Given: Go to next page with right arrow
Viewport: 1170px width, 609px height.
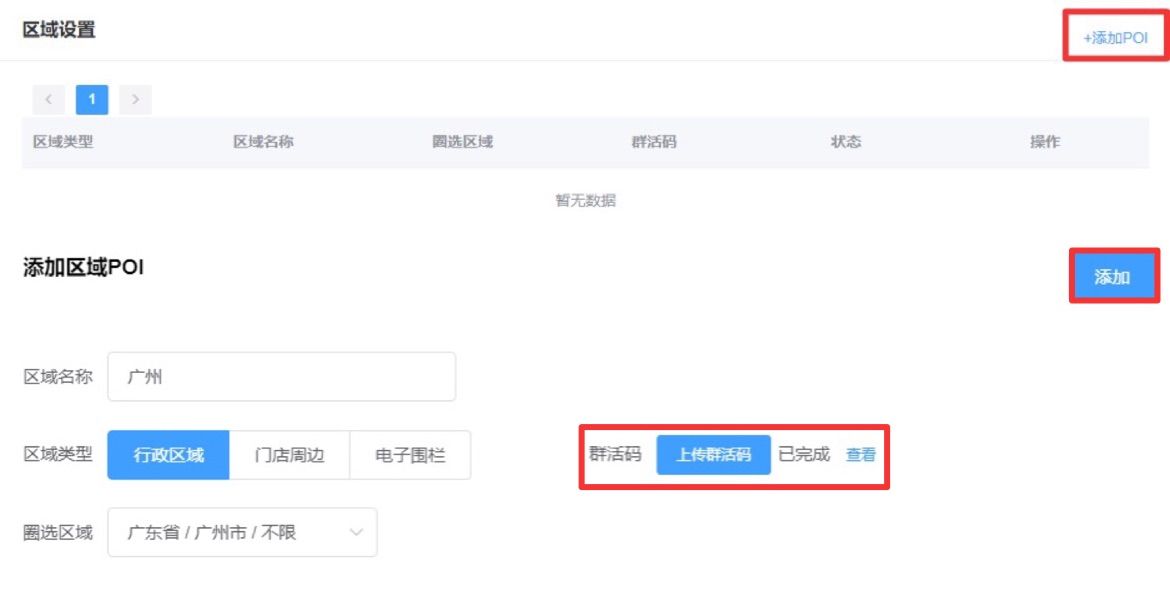Looking at the screenshot, I should [x=135, y=99].
